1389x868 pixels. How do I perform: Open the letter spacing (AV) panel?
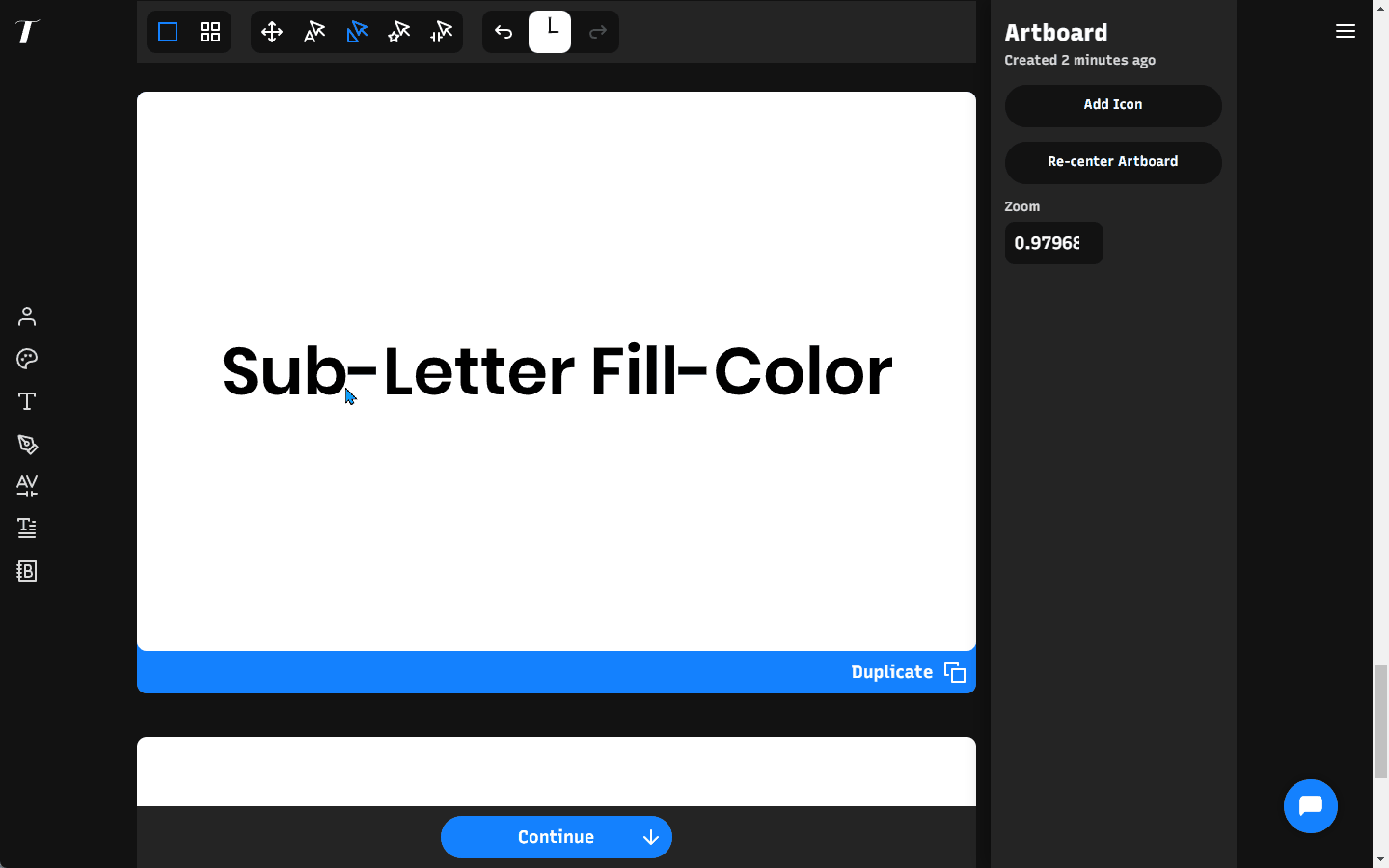(26, 486)
